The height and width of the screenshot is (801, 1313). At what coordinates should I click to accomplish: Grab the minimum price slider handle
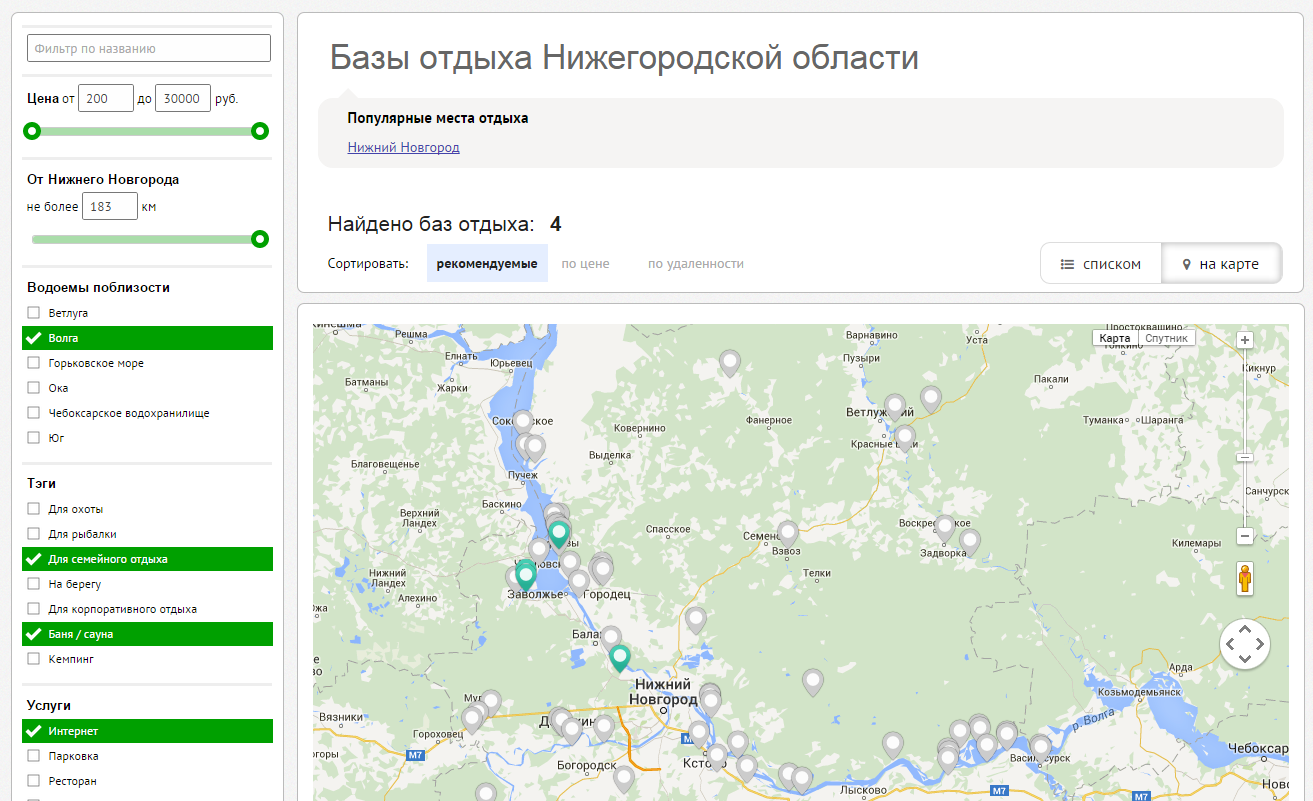32,131
